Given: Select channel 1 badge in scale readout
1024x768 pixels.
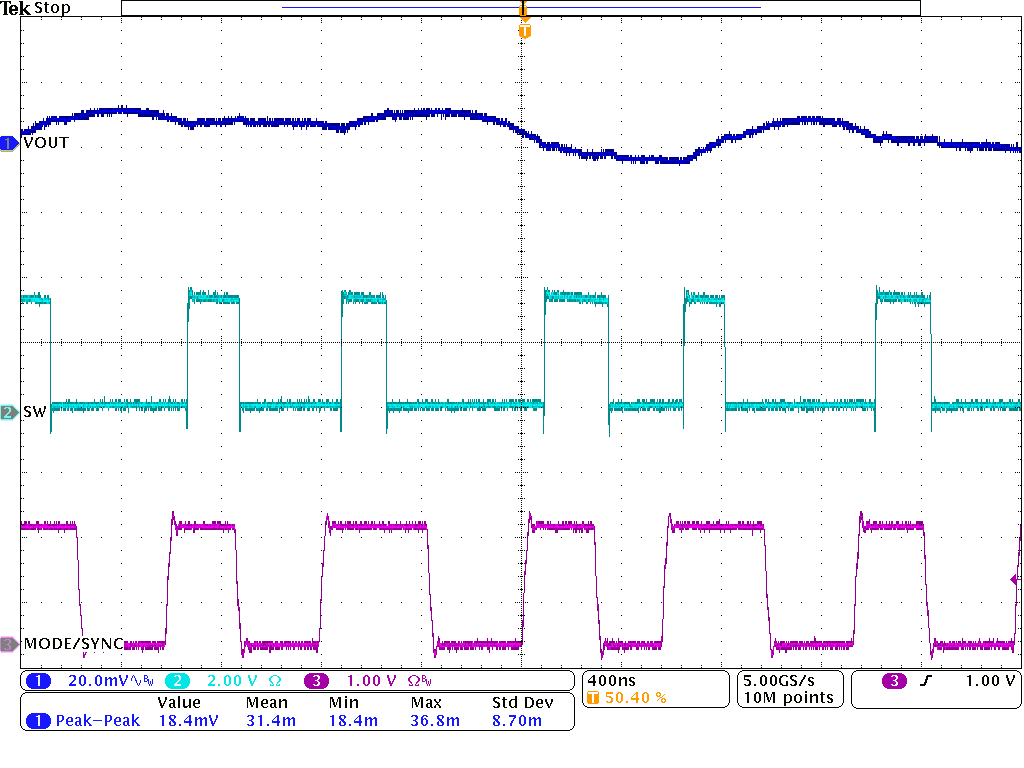Looking at the screenshot, I should point(38,681).
